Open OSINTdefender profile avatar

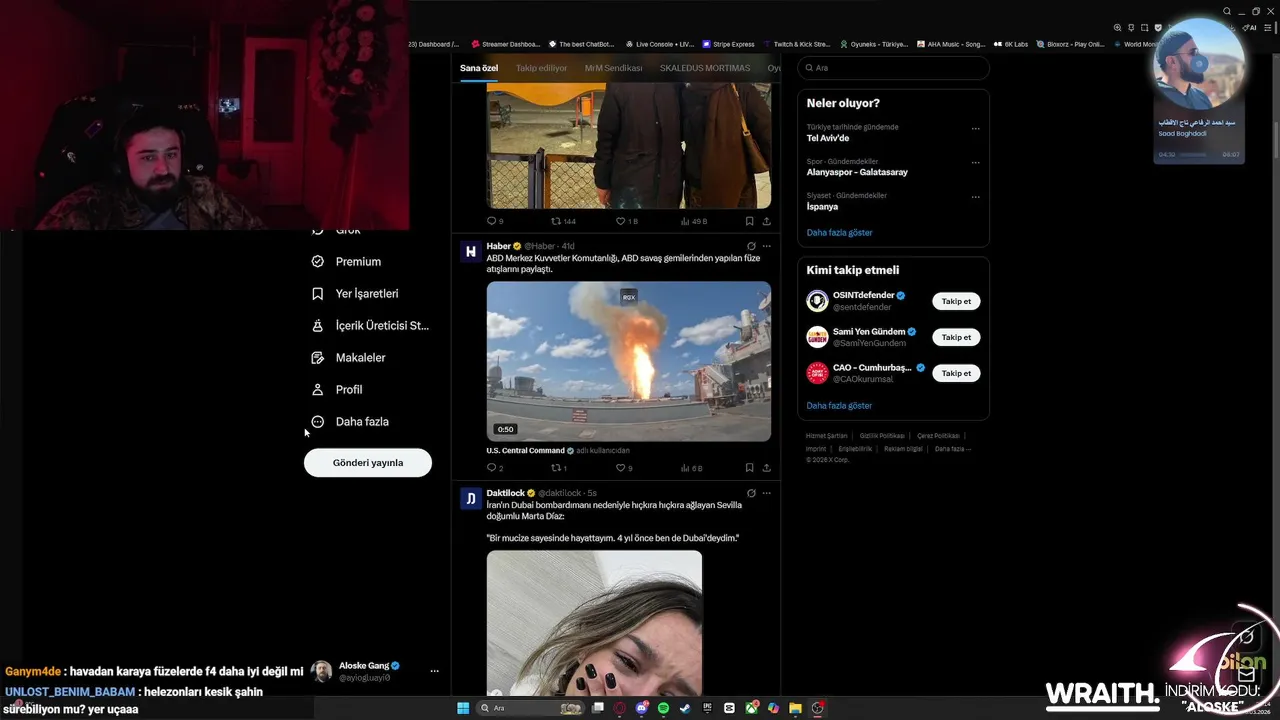[x=817, y=301]
